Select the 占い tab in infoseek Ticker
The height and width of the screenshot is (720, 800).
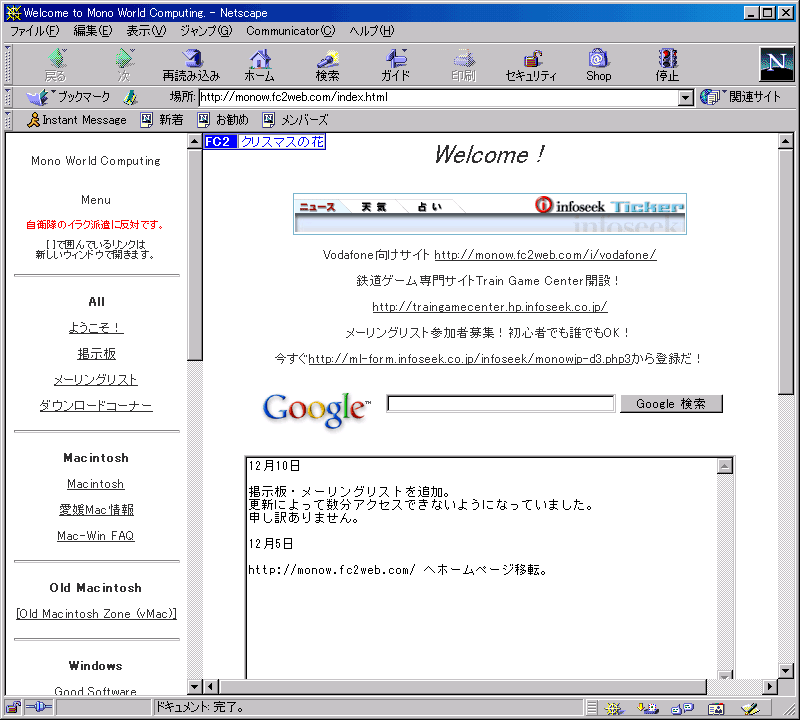(430, 207)
